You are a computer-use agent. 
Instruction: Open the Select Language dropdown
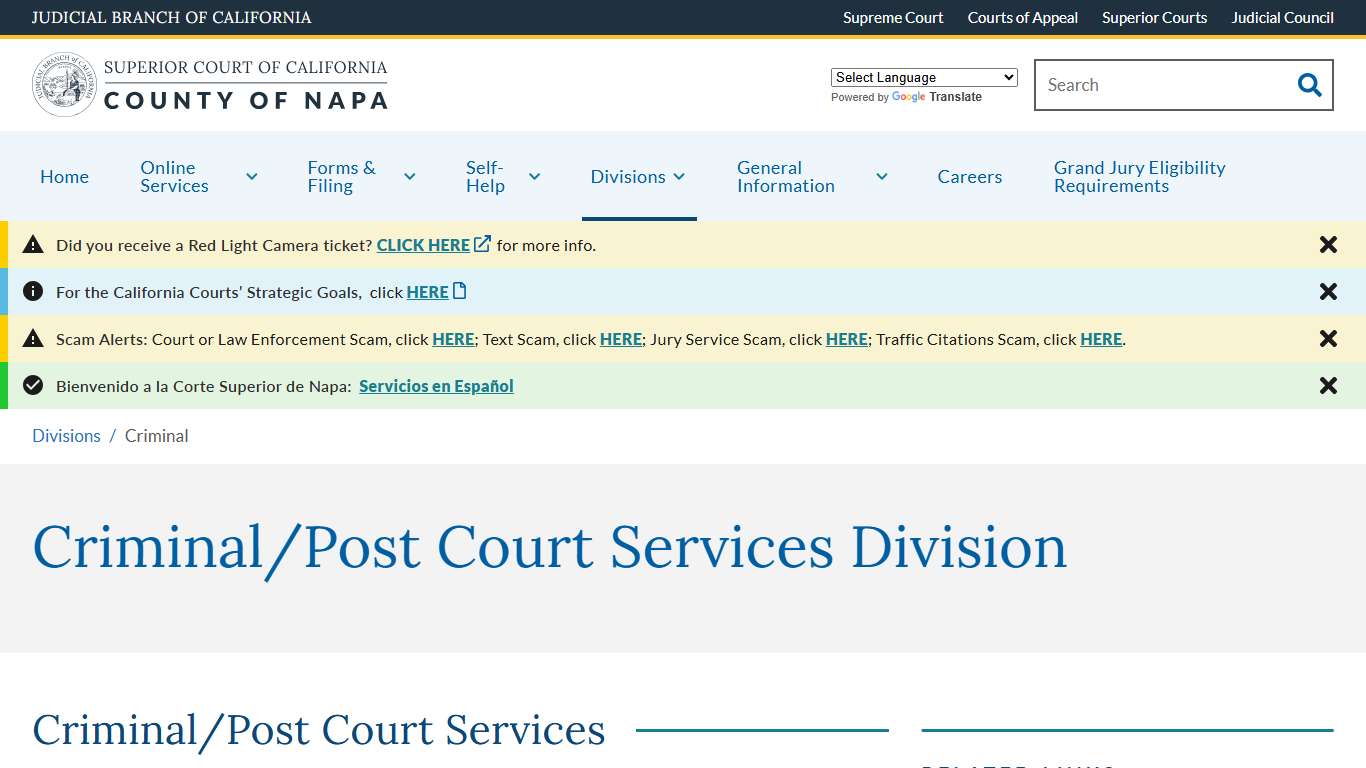[923, 77]
